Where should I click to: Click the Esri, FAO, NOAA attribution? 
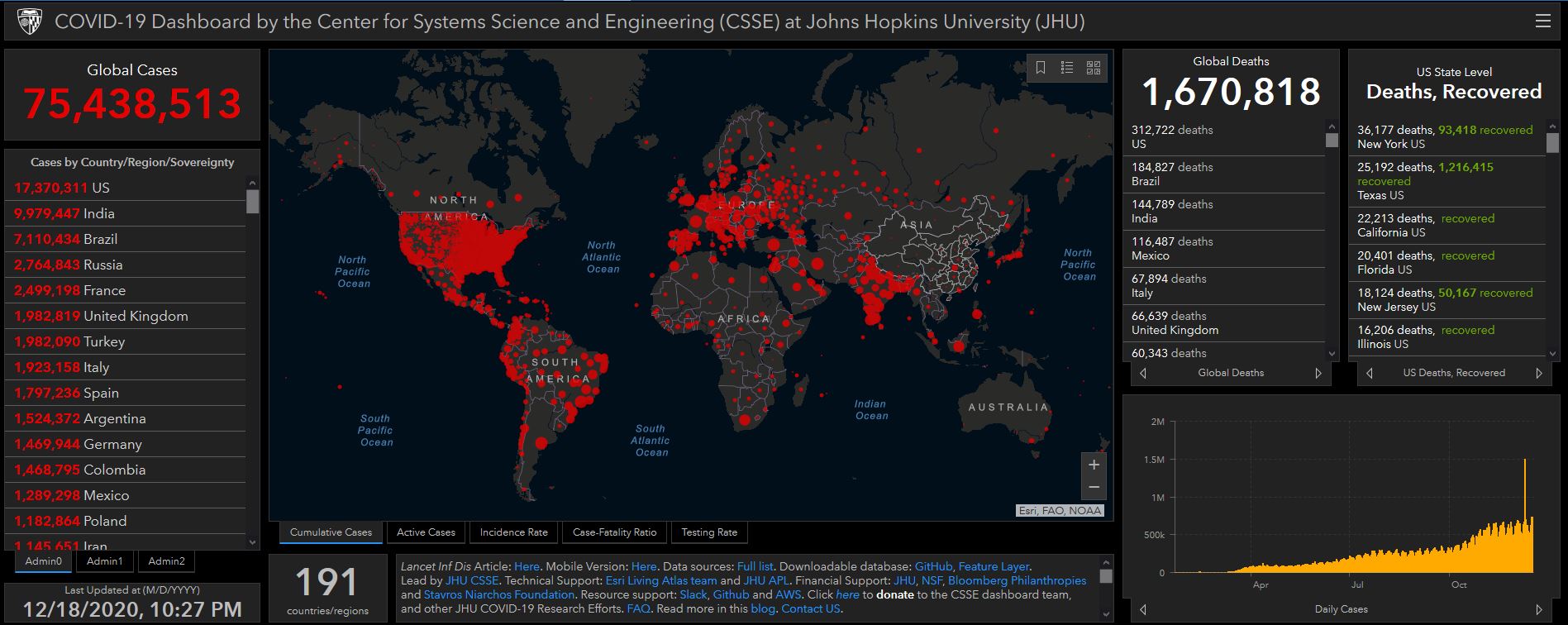[x=1060, y=511]
